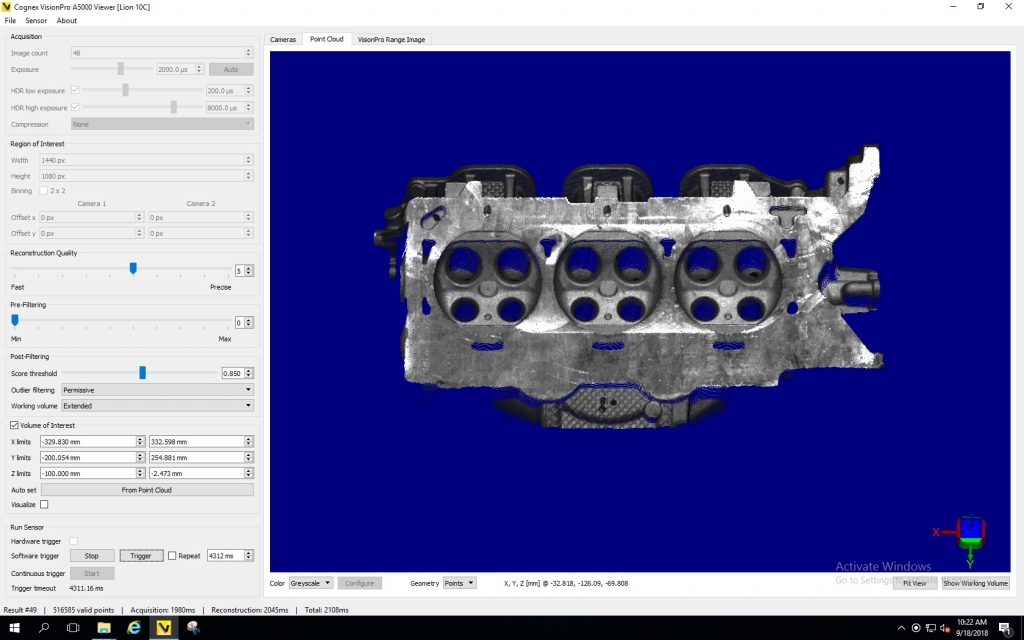The height and width of the screenshot is (640, 1024).
Task: Click the Cognex logo in the title bar
Action: (10, 6)
